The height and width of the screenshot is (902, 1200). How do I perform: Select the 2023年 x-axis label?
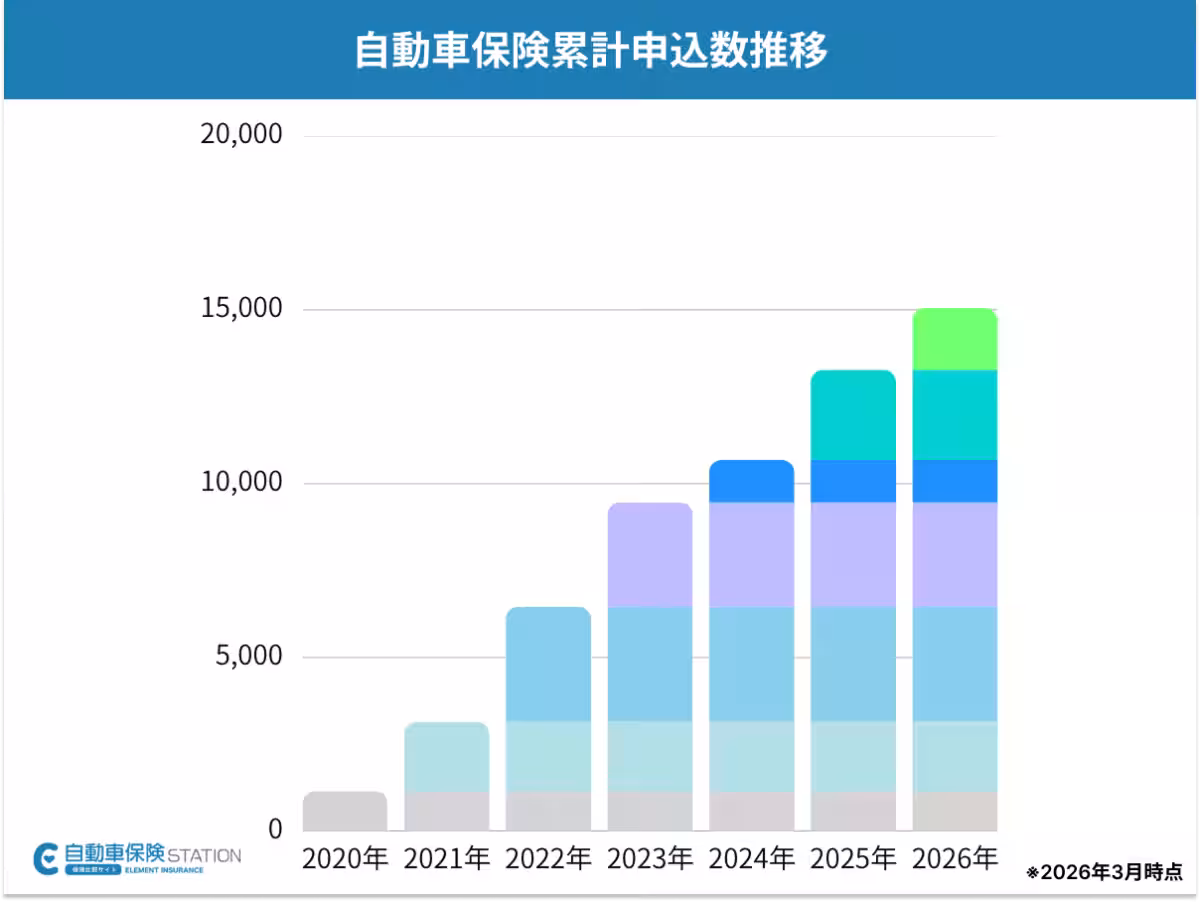pos(650,858)
